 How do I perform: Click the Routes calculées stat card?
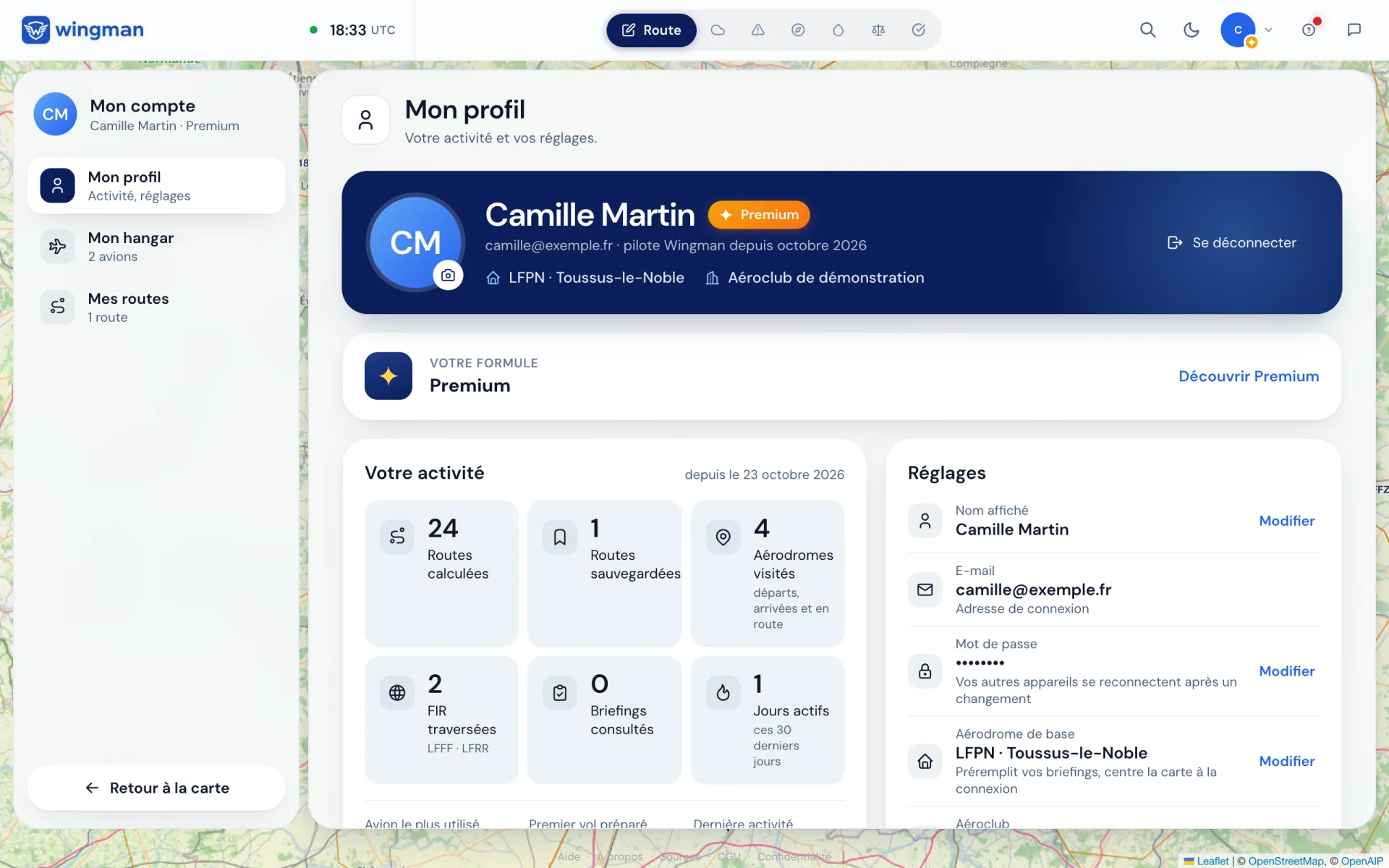(441, 573)
